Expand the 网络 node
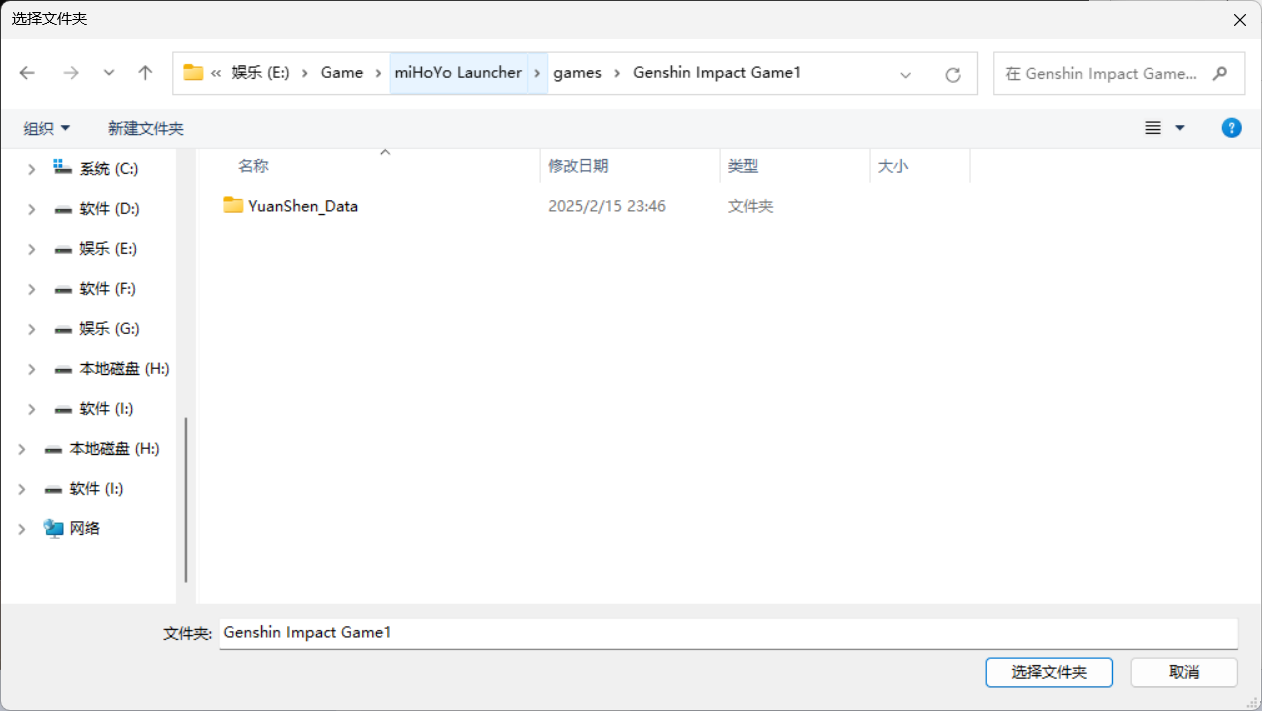 [21, 529]
